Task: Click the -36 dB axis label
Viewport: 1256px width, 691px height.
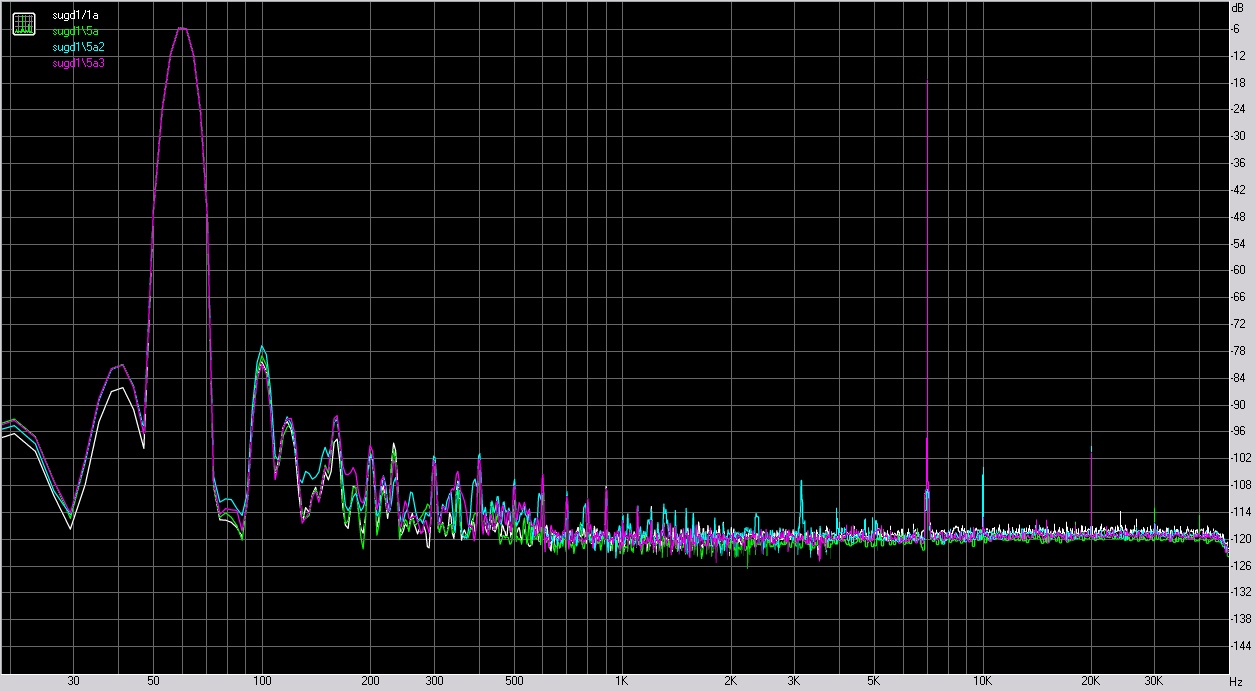Action: [1237, 163]
